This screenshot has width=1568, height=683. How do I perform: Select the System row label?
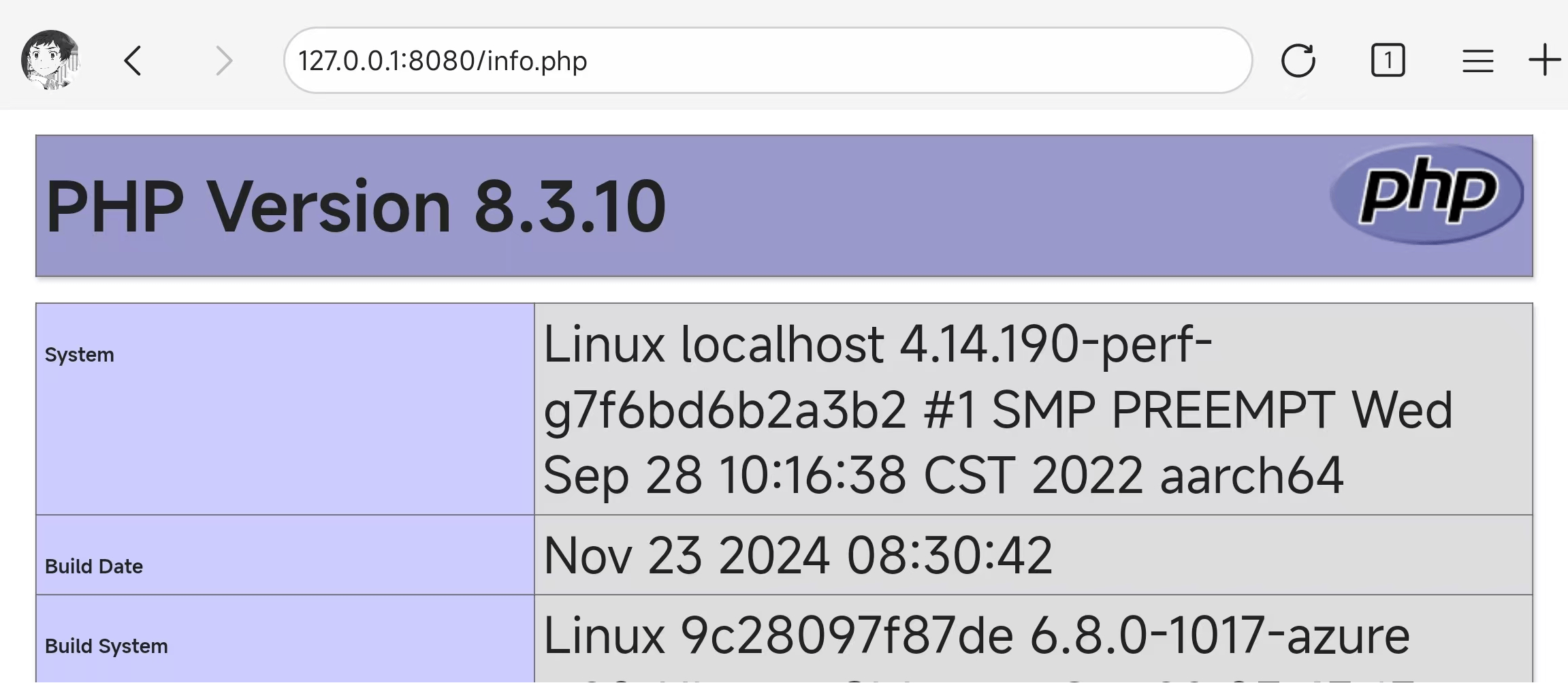[x=80, y=355]
